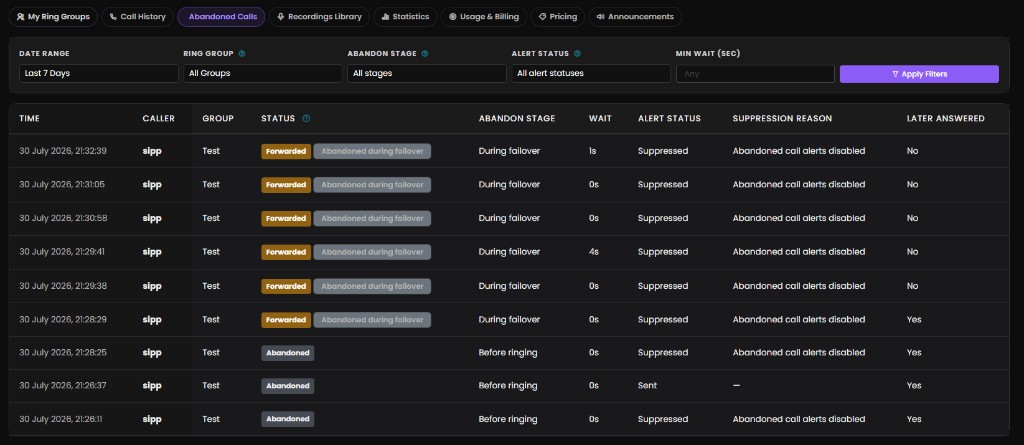The image size is (1024, 445).
Task: Open the All Groups dropdown
Action: point(263,74)
